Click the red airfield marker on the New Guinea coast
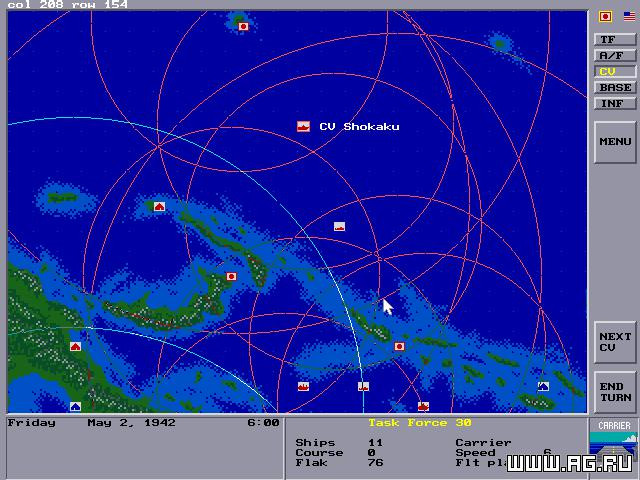The image size is (640, 480). point(75,347)
